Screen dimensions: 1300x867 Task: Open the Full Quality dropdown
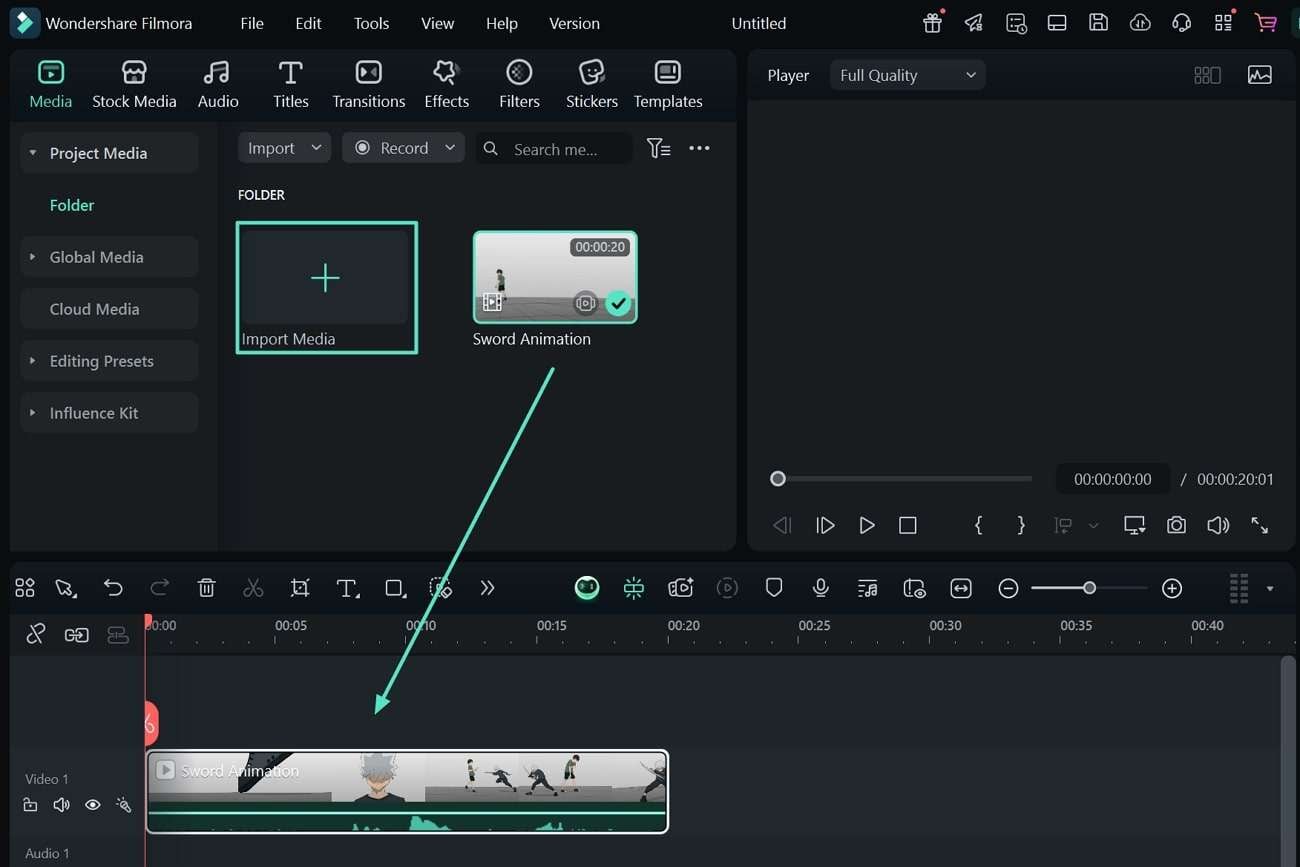pyautogui.click(x=907, y=75)
